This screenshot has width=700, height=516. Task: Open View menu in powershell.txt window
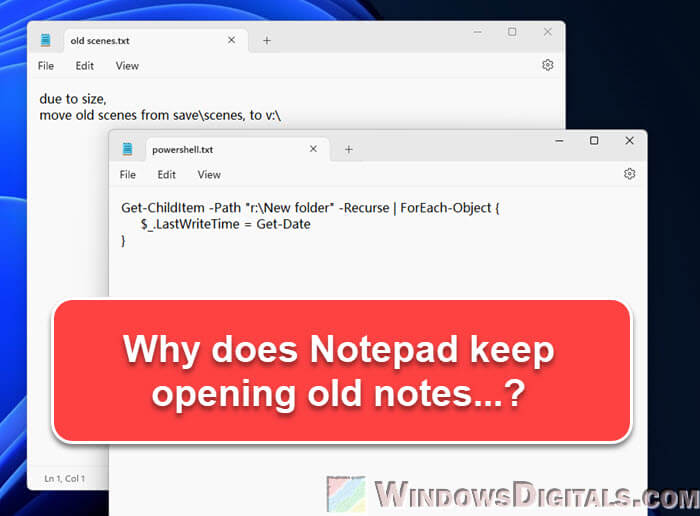pyautogui.click(x=209, y=175)
